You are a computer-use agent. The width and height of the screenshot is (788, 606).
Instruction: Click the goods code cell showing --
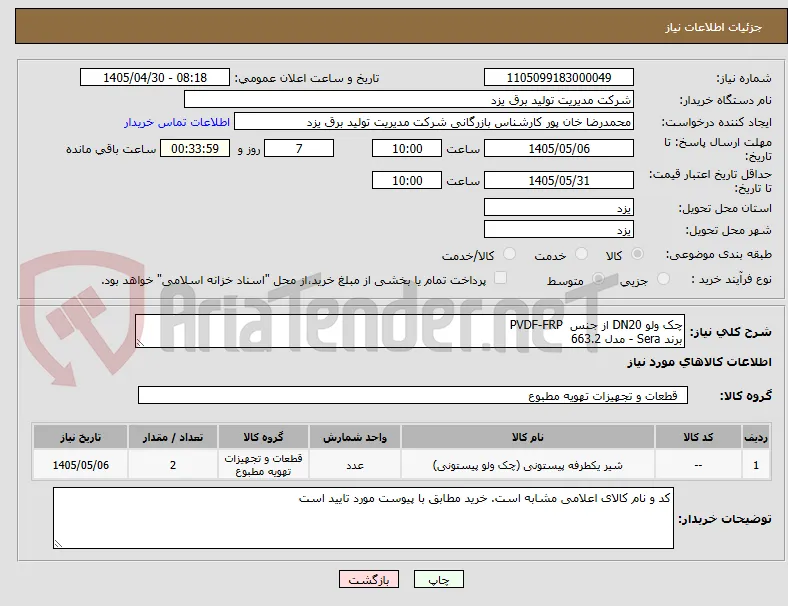pos(698,465)
